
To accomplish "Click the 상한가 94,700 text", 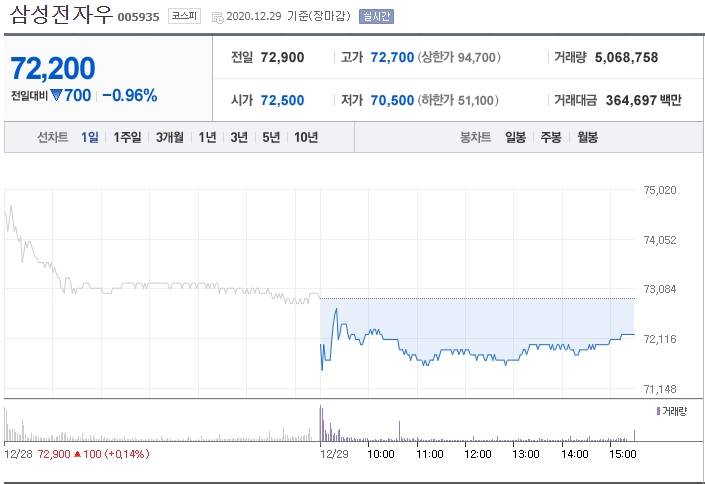I will coord(459,58).
